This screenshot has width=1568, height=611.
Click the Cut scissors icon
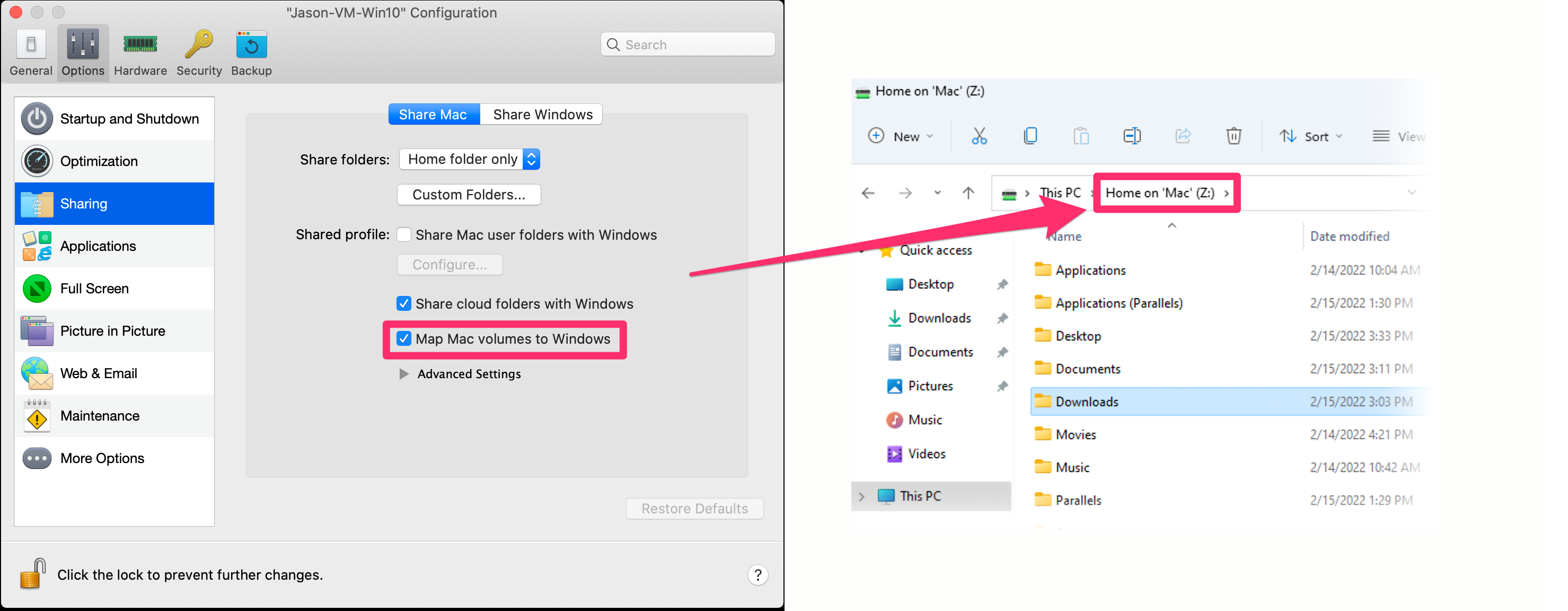pos(979,136)
